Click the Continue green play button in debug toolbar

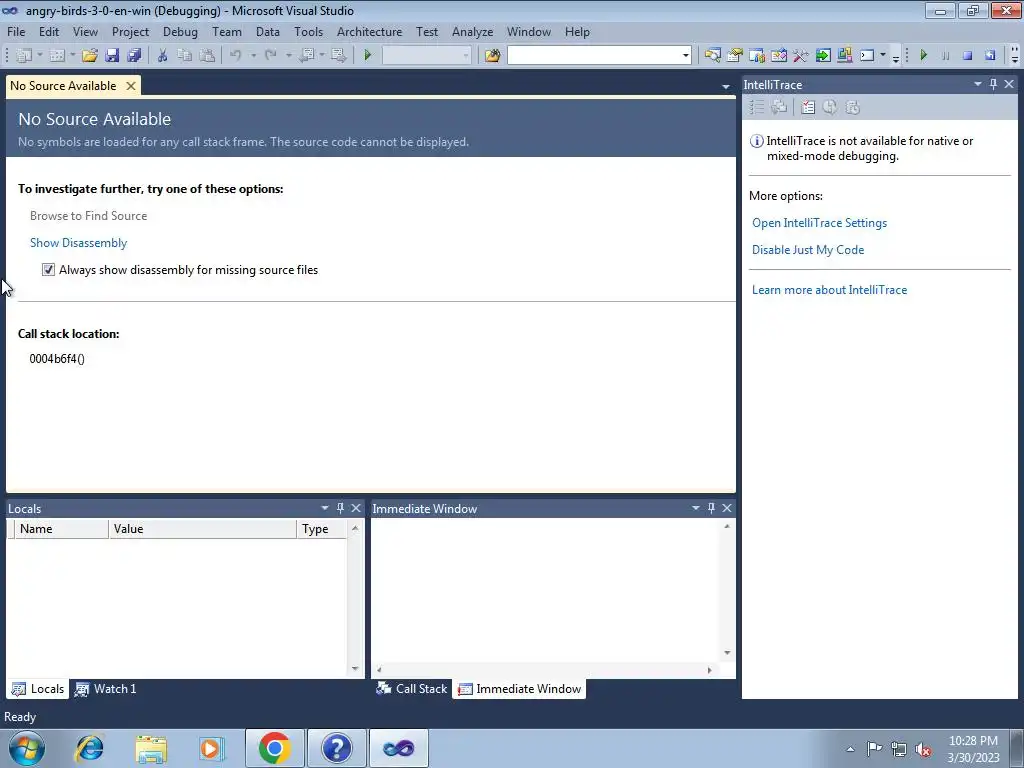point(923,56)
